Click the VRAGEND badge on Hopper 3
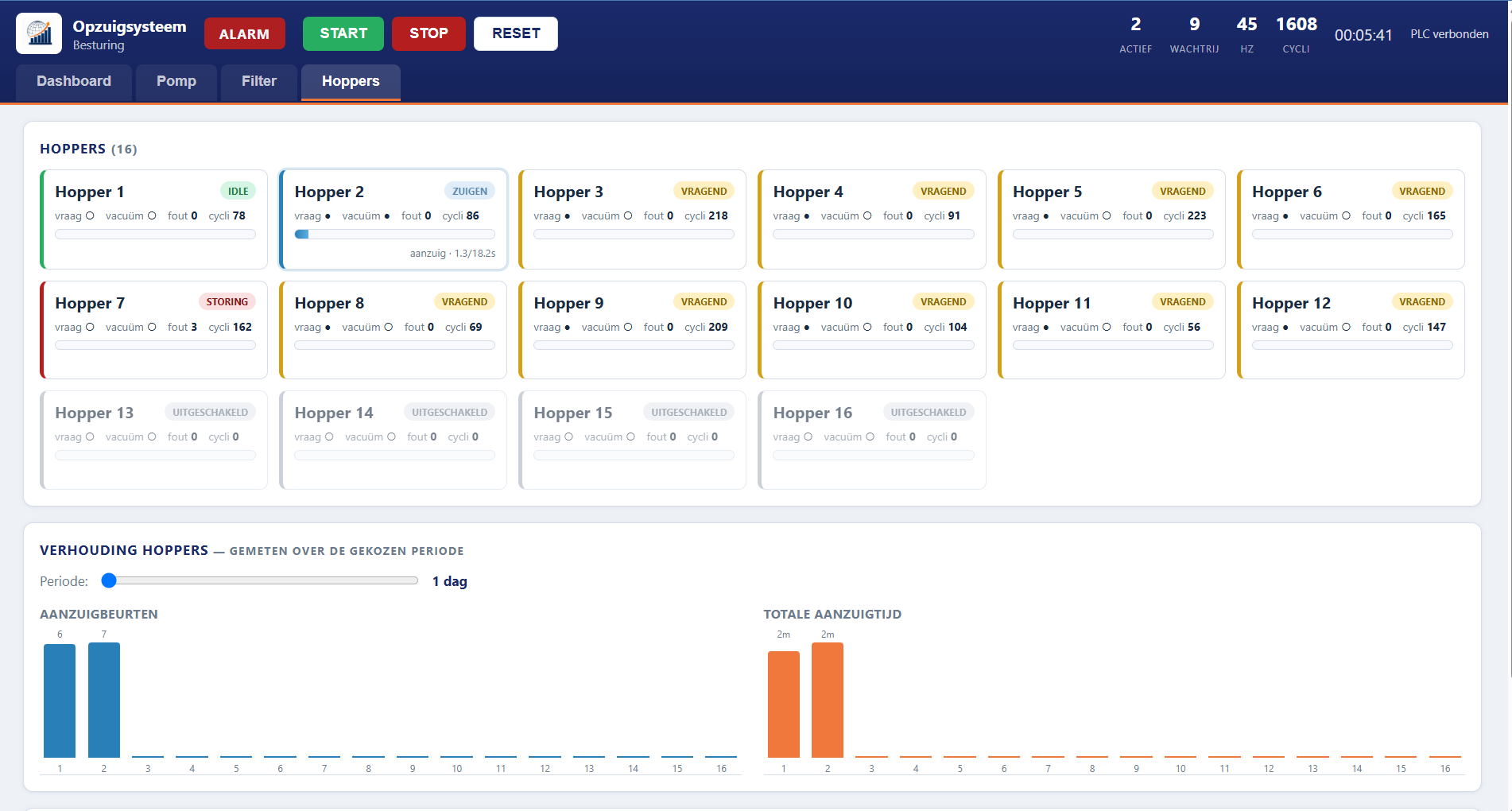 (x=704, y=191)
